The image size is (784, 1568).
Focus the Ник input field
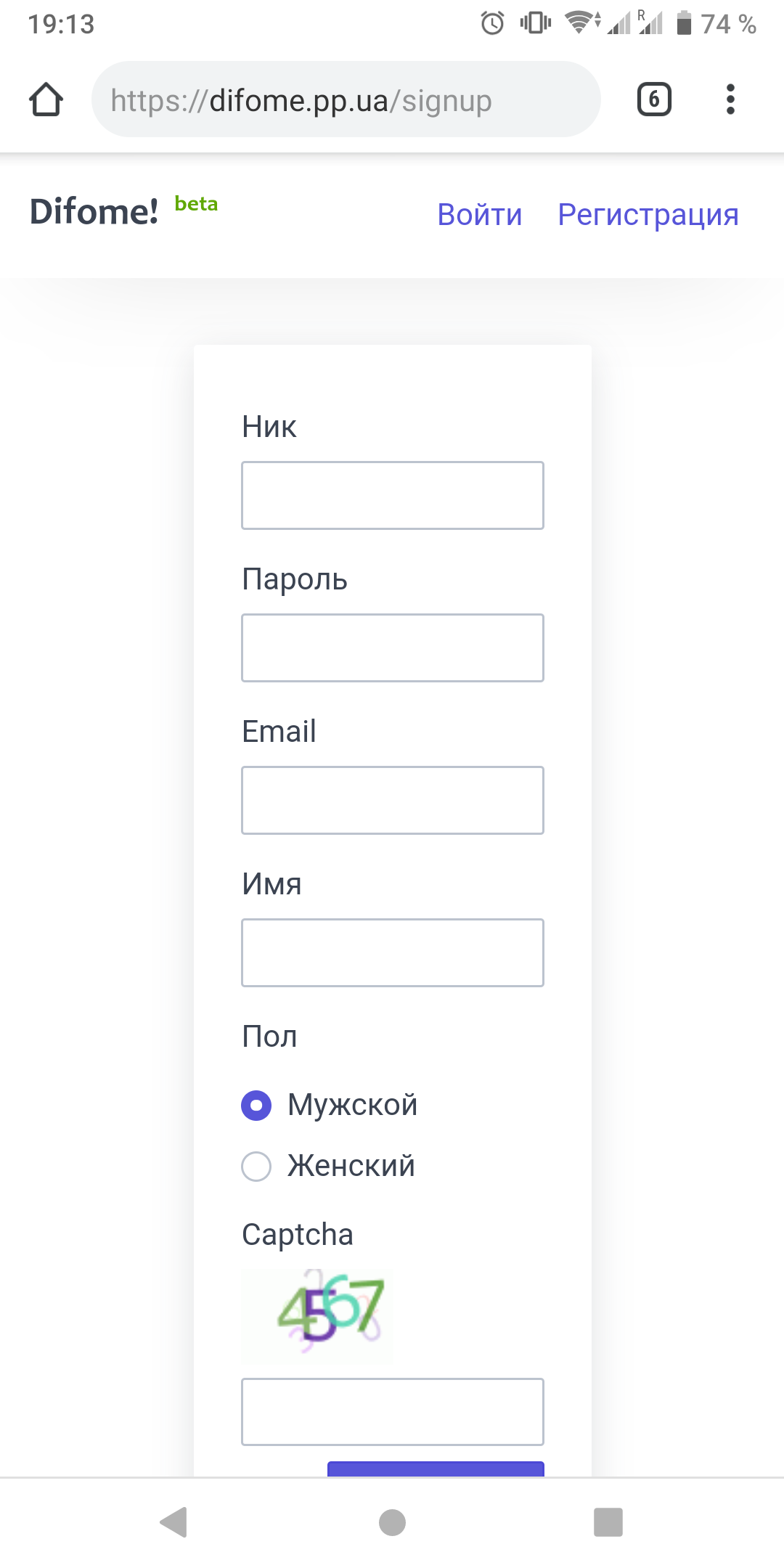click(393, 495)
